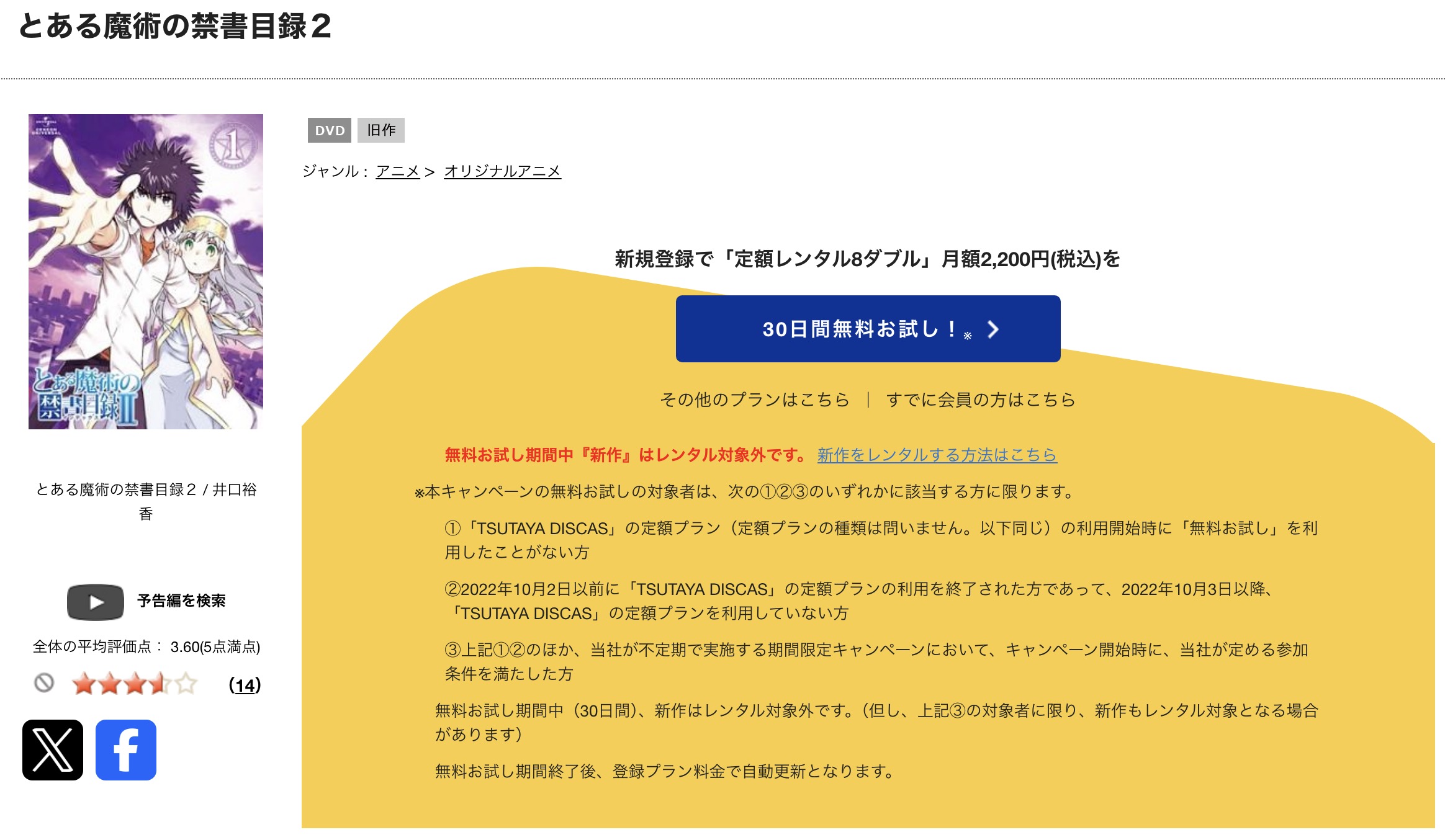Click the clear-rating circle icon beside the stars
Screen dimensions: 1445x840
point(44,683)
